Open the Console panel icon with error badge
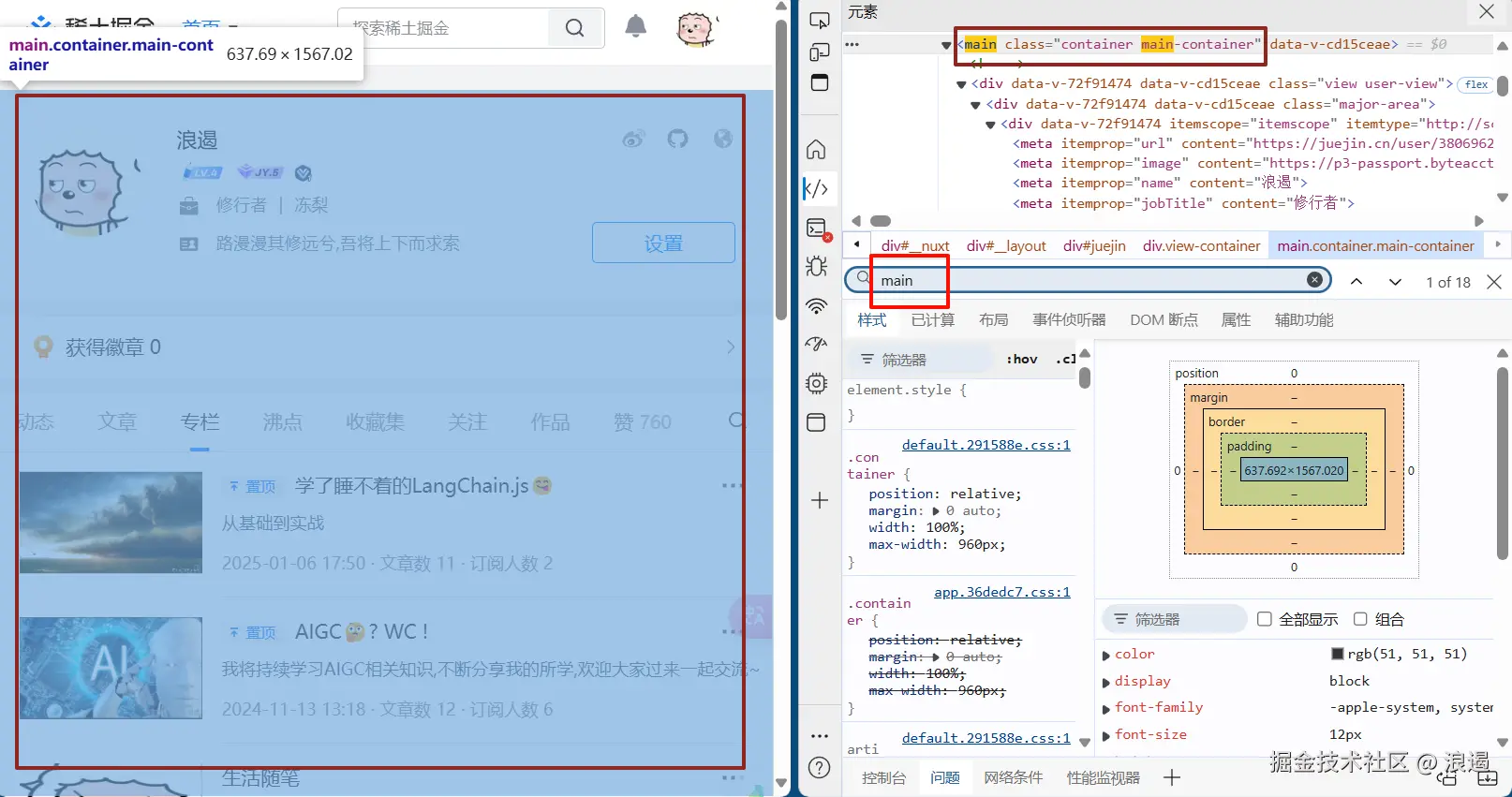This screenshot has width=1512, height=797. [x=818, y=229]
